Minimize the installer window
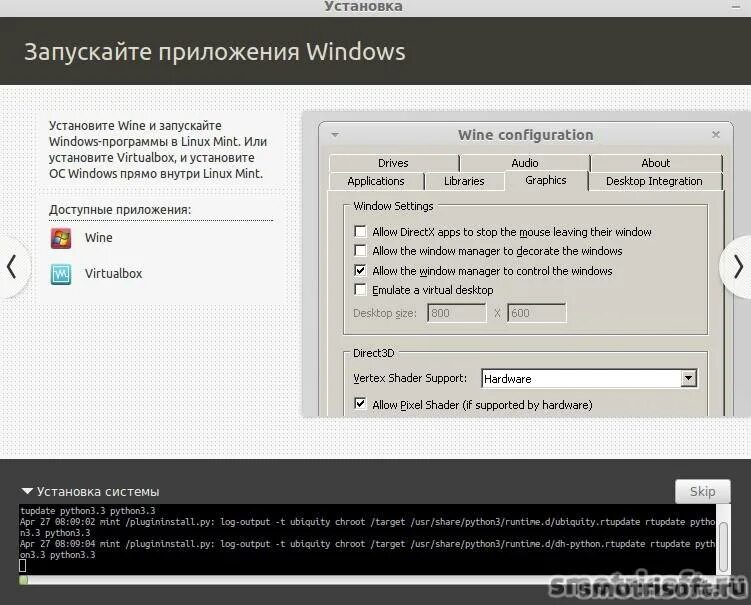 click(x=735, y=7)
